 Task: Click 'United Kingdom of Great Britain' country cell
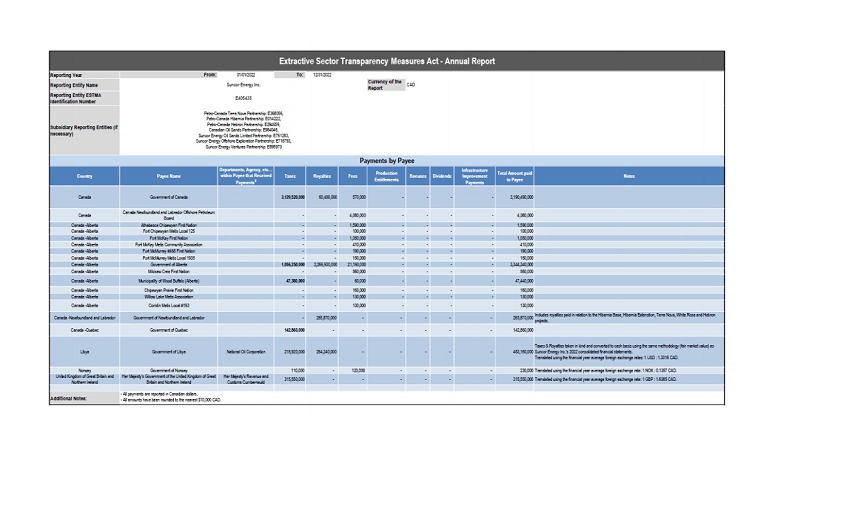[84, 379]
